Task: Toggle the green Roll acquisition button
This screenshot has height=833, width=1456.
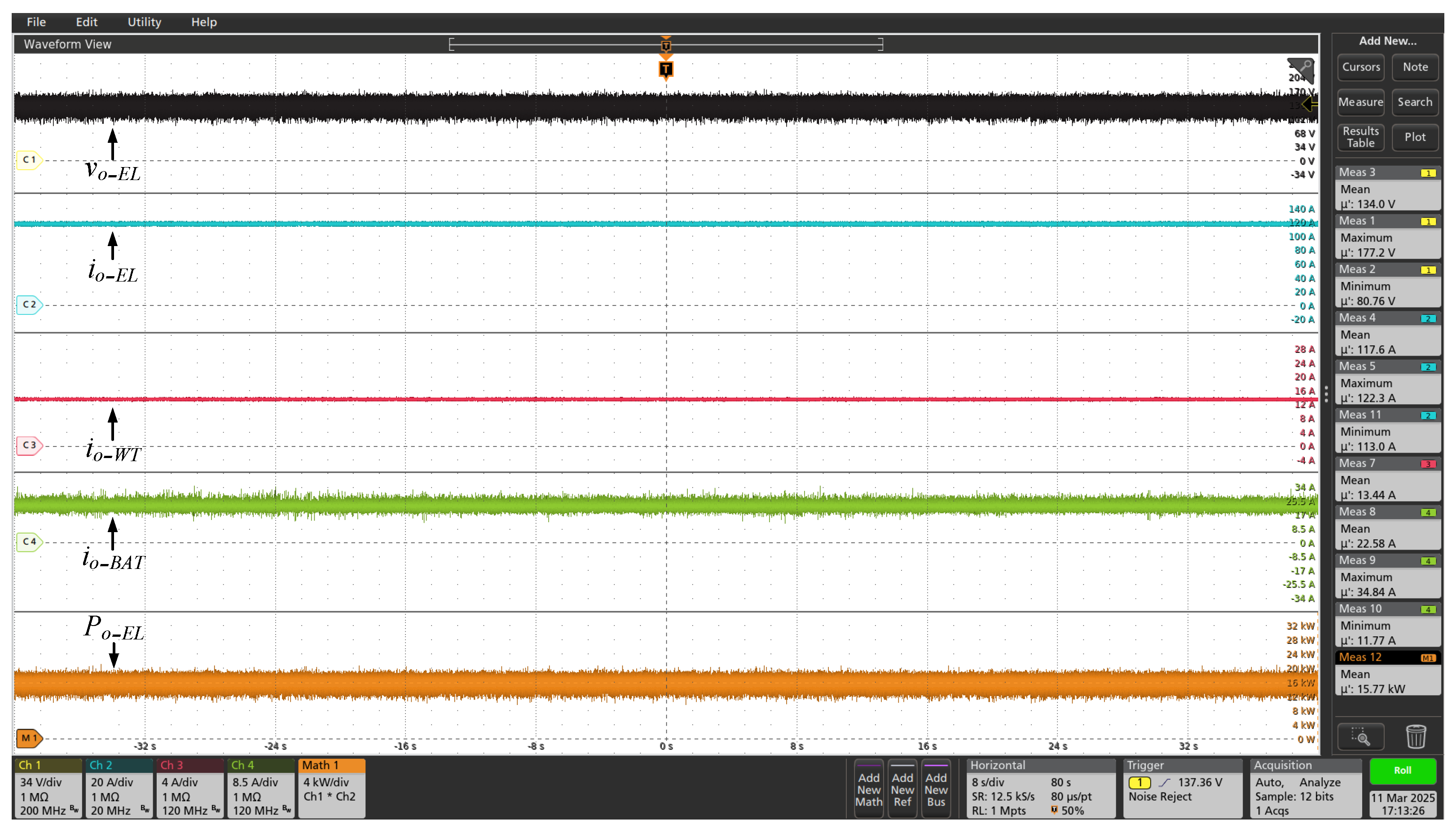Action: pyautogui.click(x=1402, y=771)
